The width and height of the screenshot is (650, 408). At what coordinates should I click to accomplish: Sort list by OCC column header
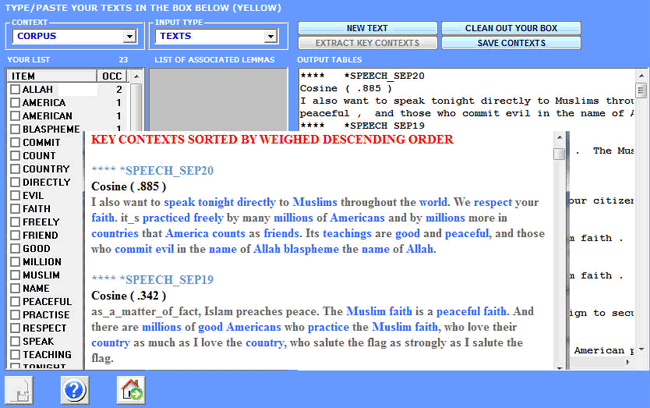[112, 76]
